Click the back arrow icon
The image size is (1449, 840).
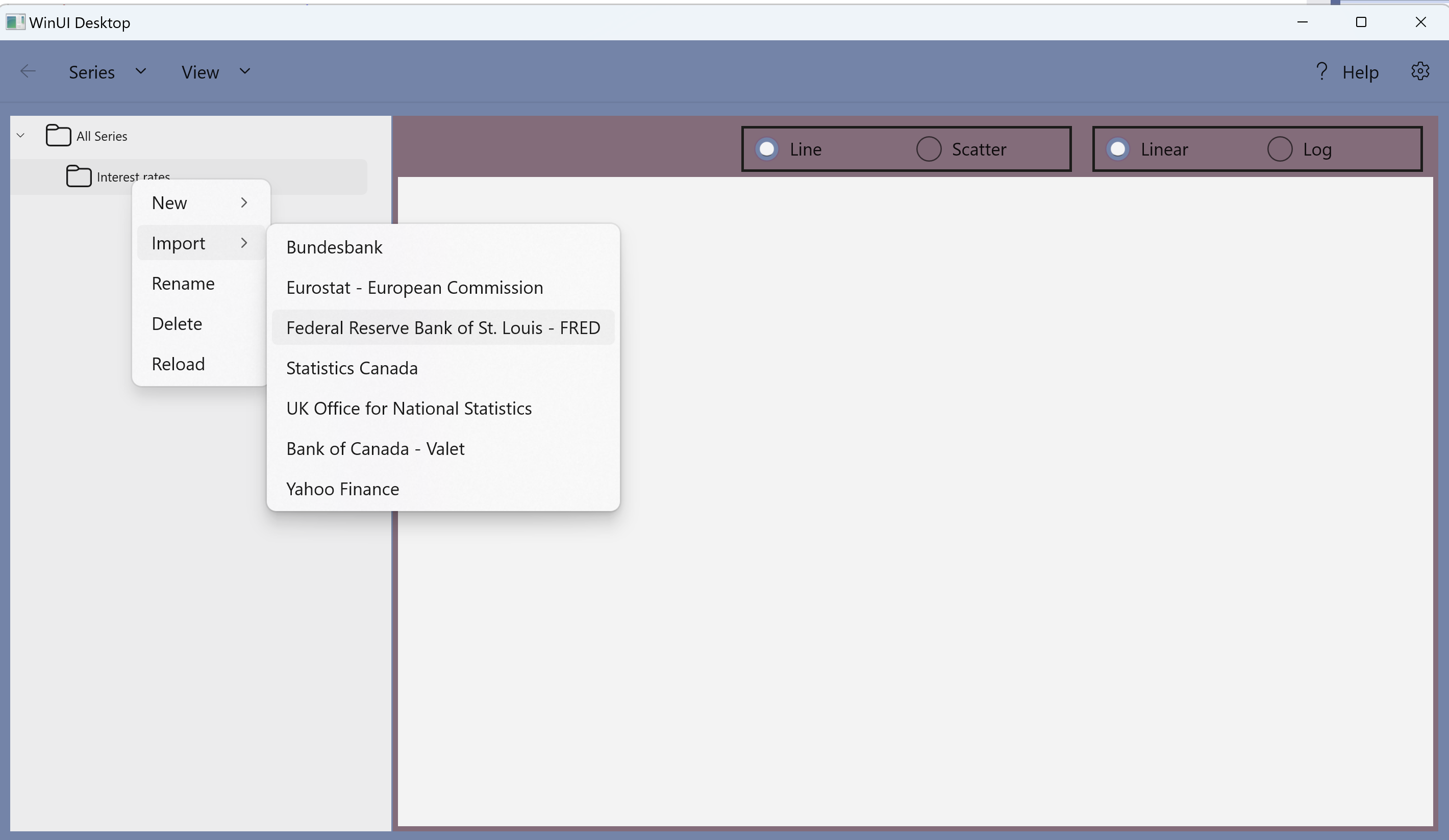28,72
